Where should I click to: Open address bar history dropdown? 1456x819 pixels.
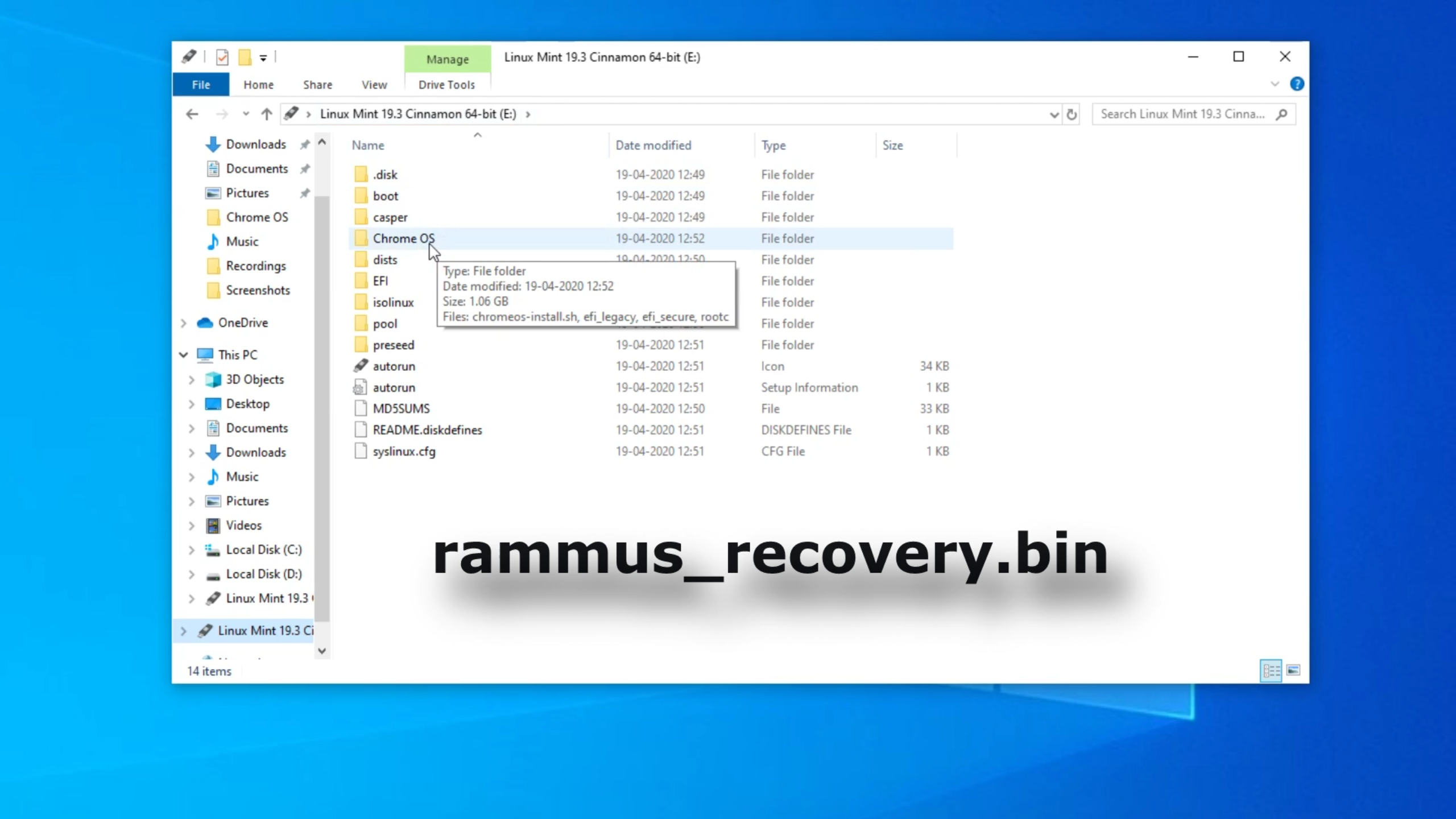coord(1053,114)
